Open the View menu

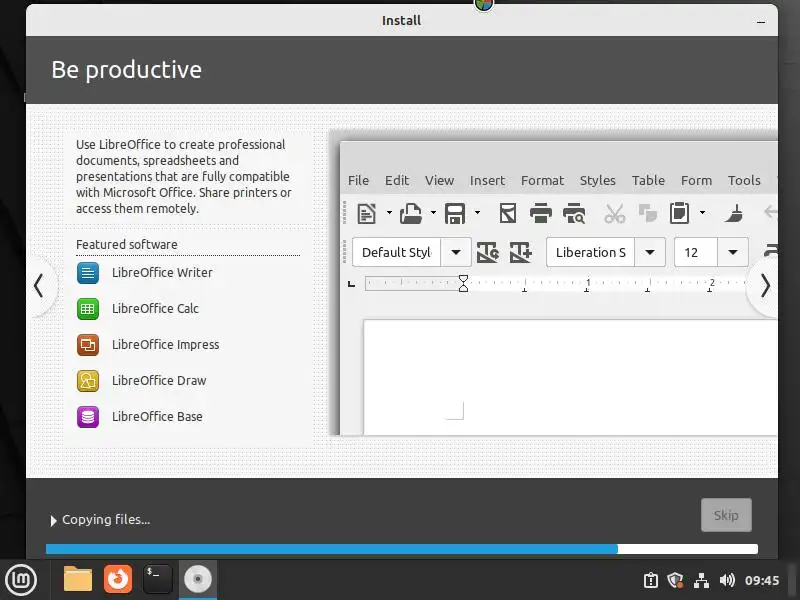click(x=439, y=181)
